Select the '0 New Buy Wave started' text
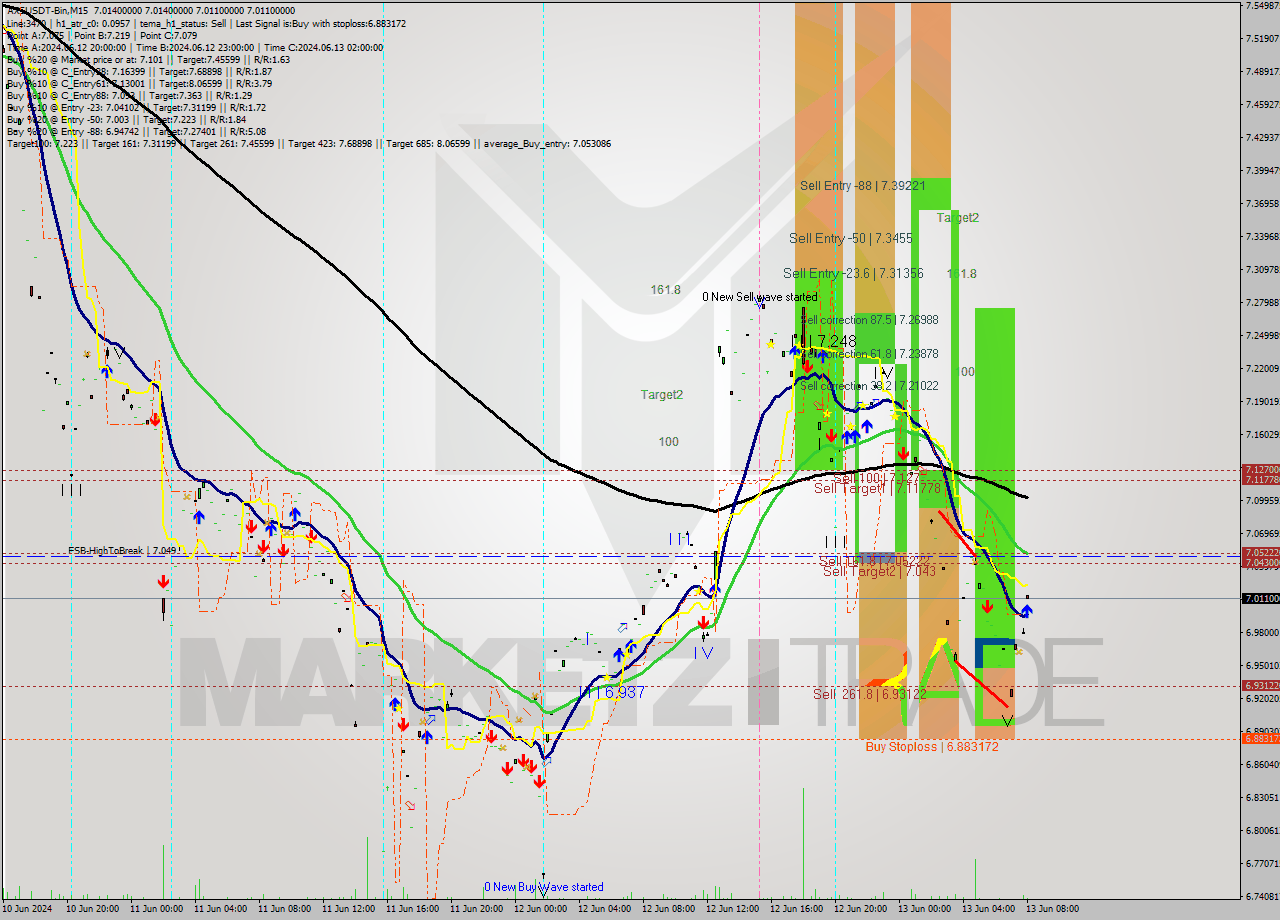 coord(544,887)
